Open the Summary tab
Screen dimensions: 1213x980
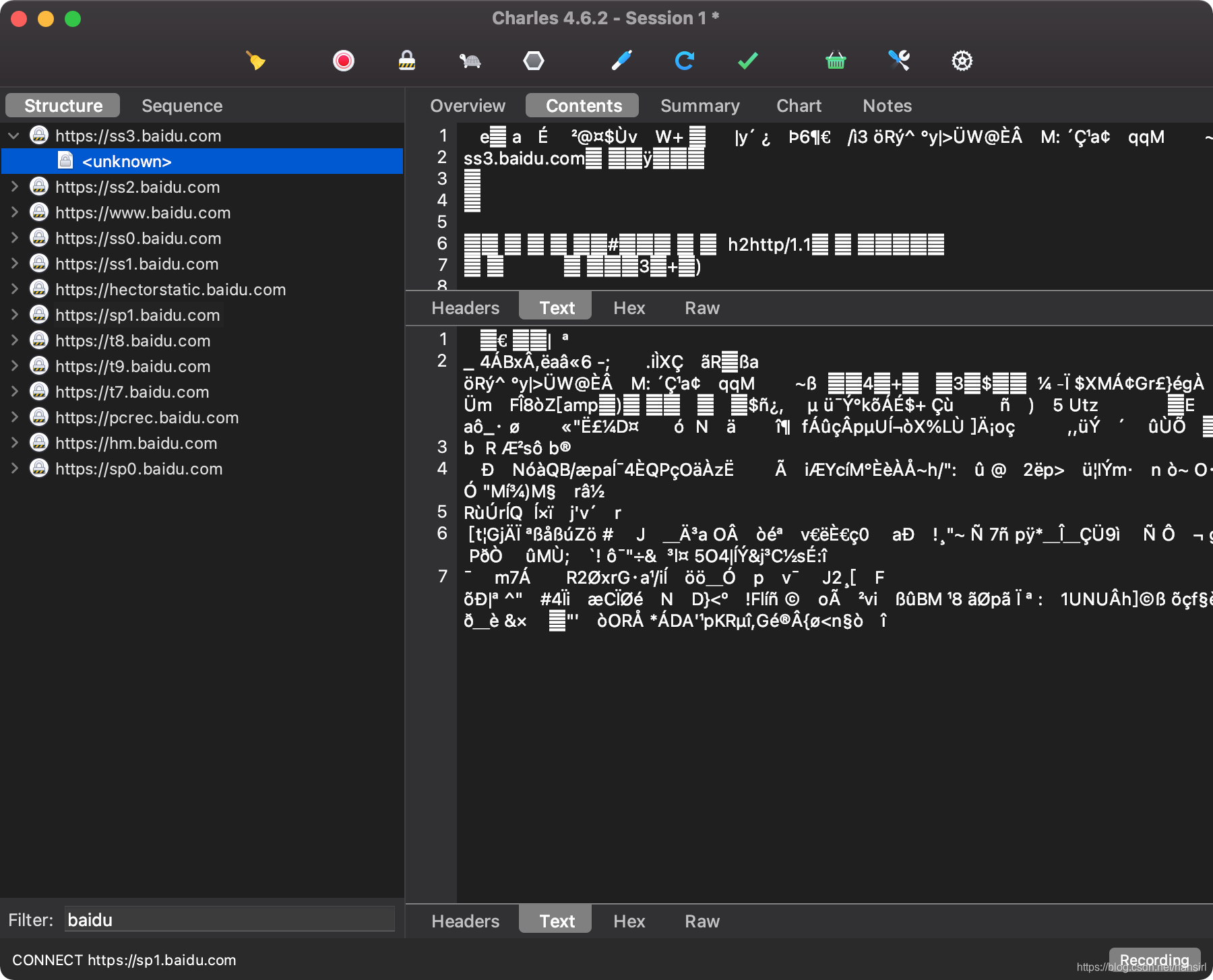pyautogui.click(x=700, y=106)
